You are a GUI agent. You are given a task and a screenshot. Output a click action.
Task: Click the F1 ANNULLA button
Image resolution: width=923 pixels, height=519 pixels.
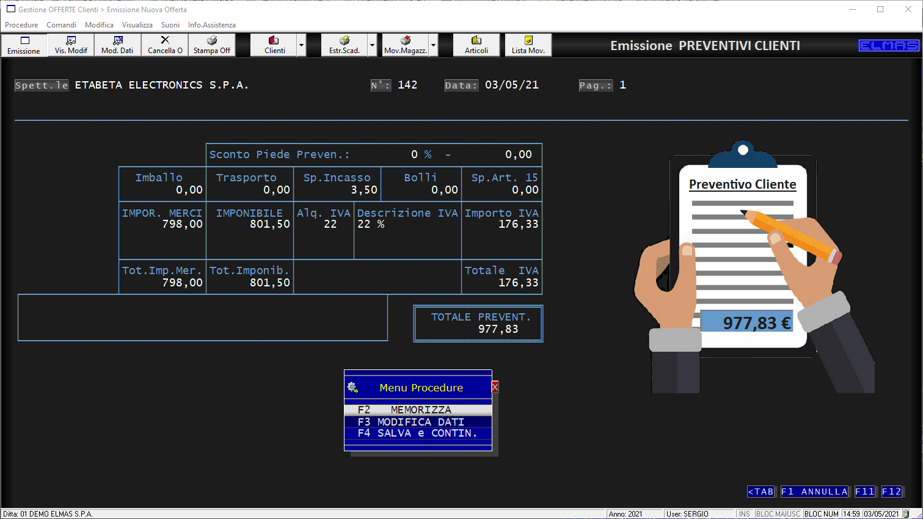[x=814, y=492]
